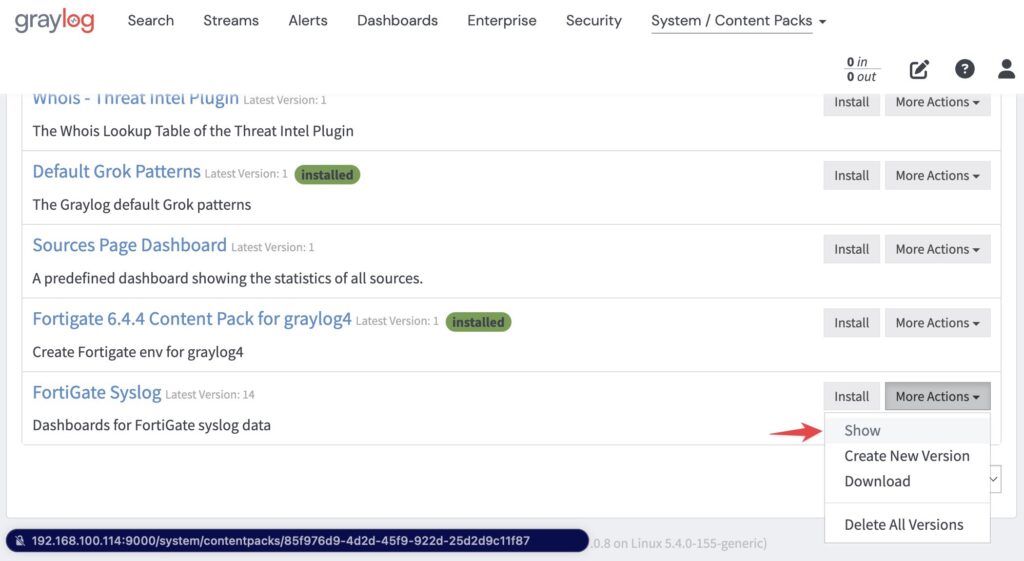
Task: Select Delete All Versions menu entry
Action: (907, 525)
